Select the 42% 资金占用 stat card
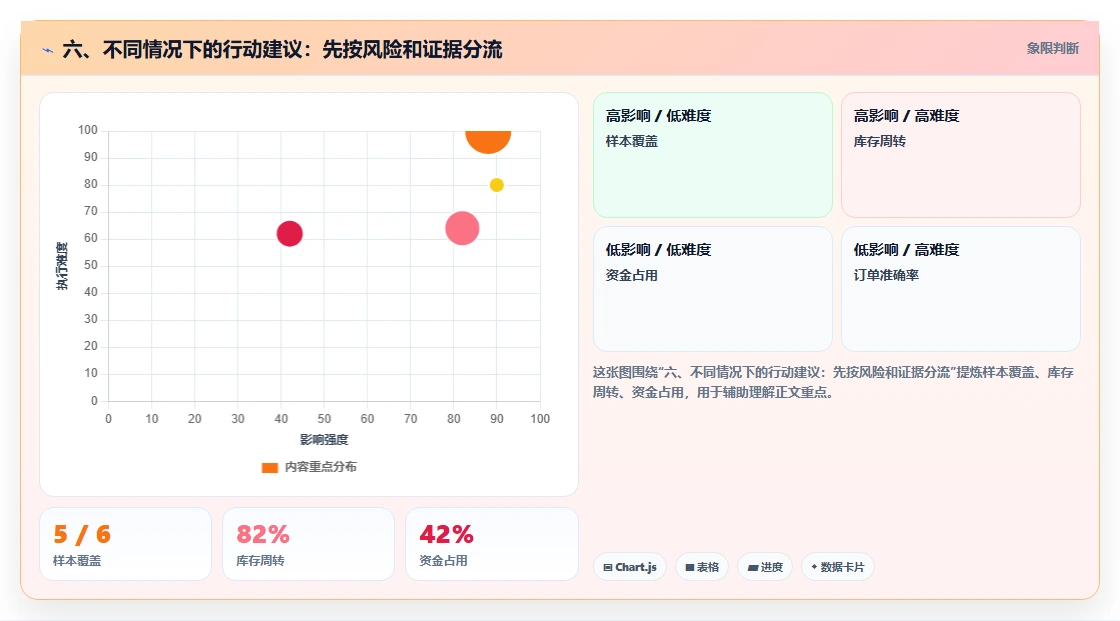 click(491, 545)
